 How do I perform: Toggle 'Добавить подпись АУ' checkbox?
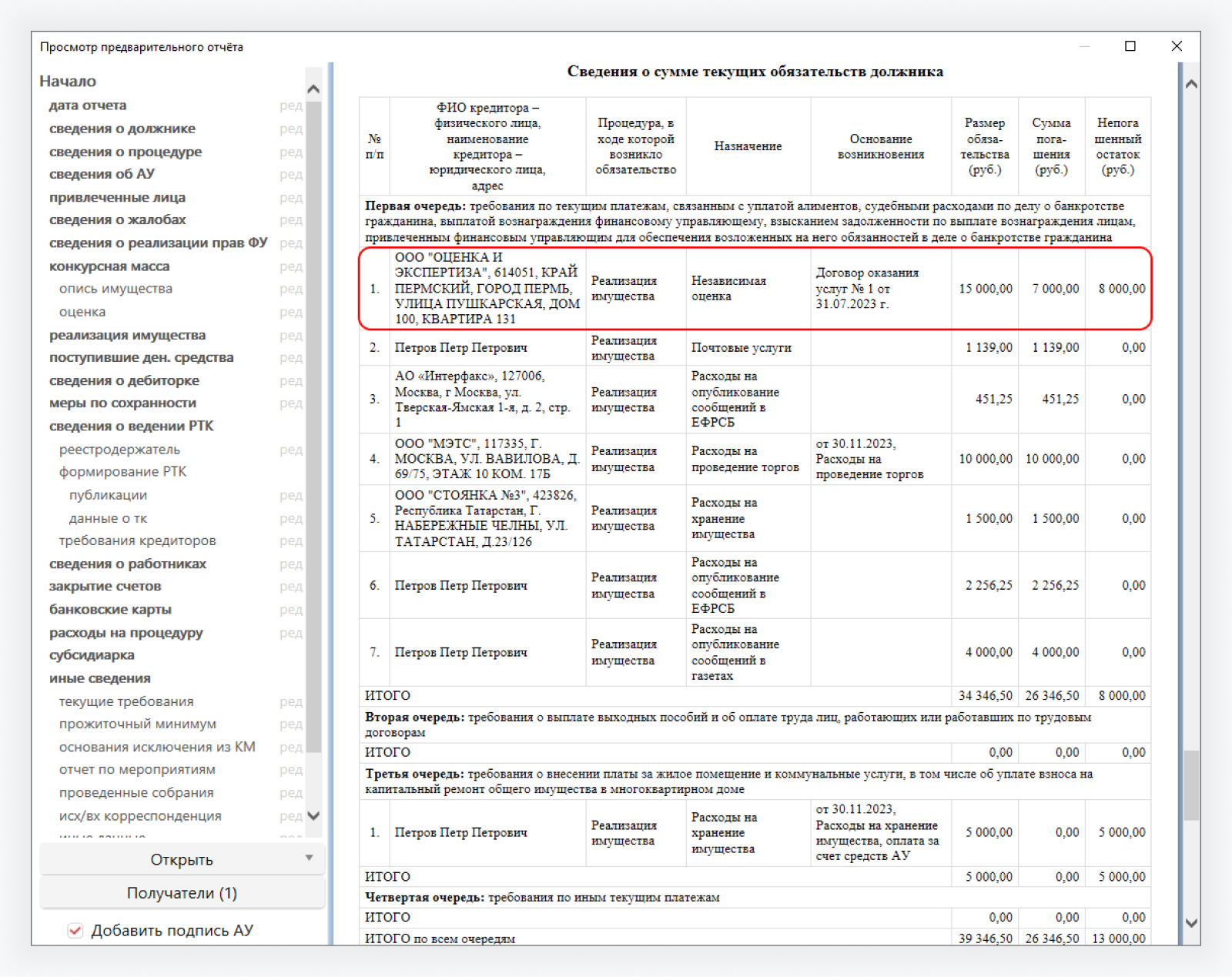(x=75, y=930)
